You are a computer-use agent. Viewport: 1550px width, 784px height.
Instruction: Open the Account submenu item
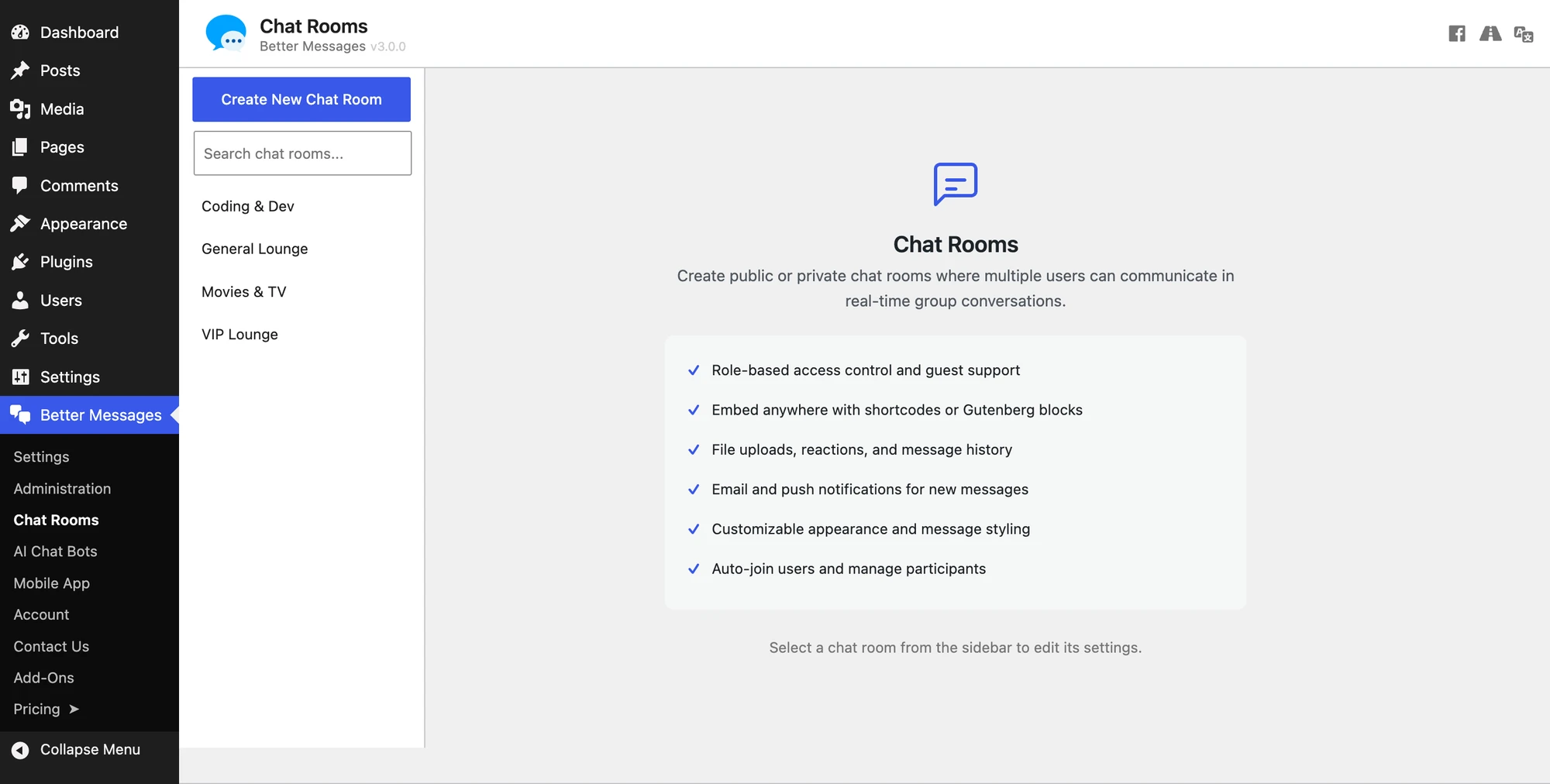[x=41, y=614]
